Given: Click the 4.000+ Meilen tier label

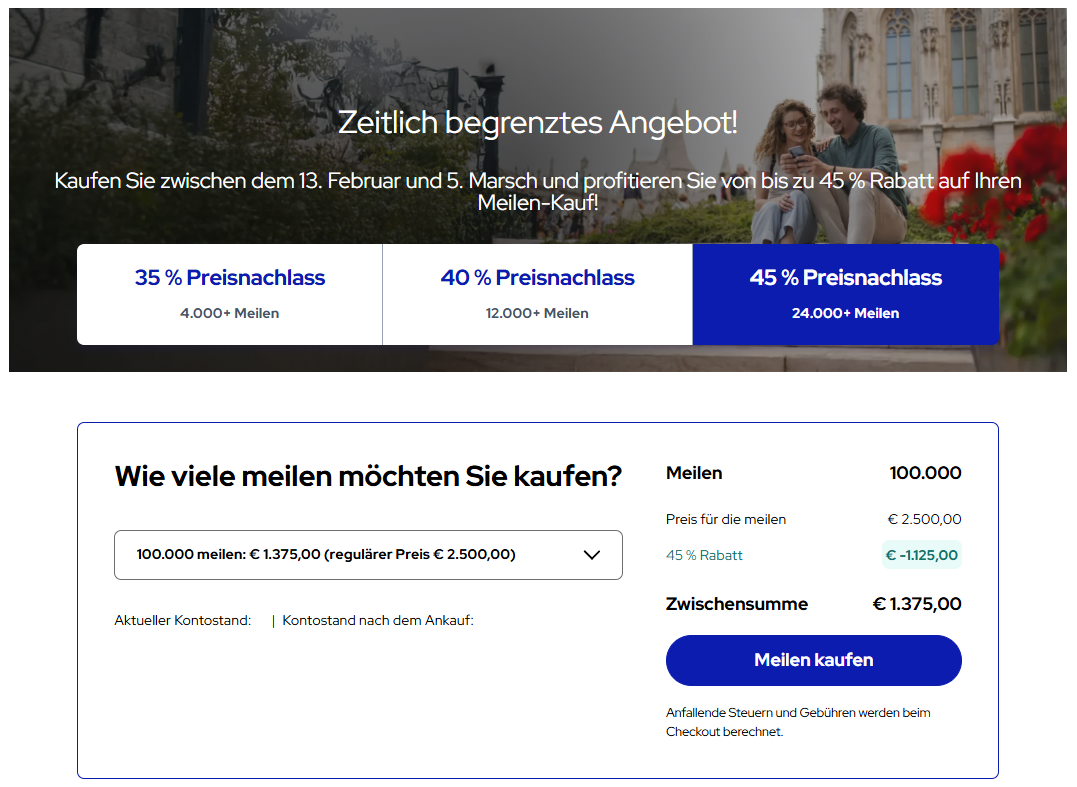Looking at the screenshot, I should tap(229, 312).
